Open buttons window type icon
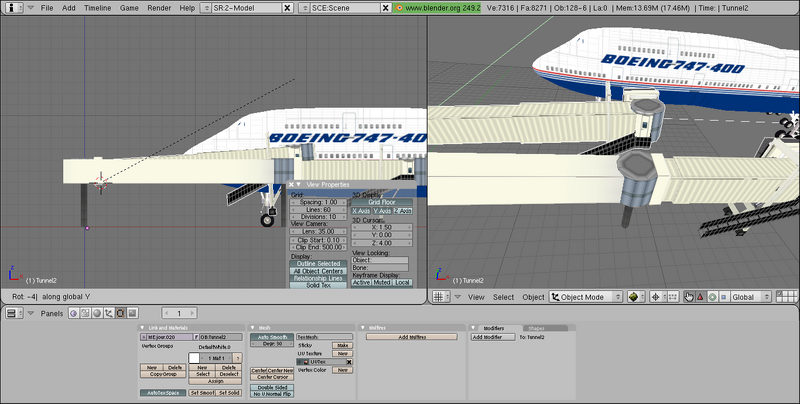The height and width of the screenshot is (404, 800). pyautogui.click(x=14, y=313)
